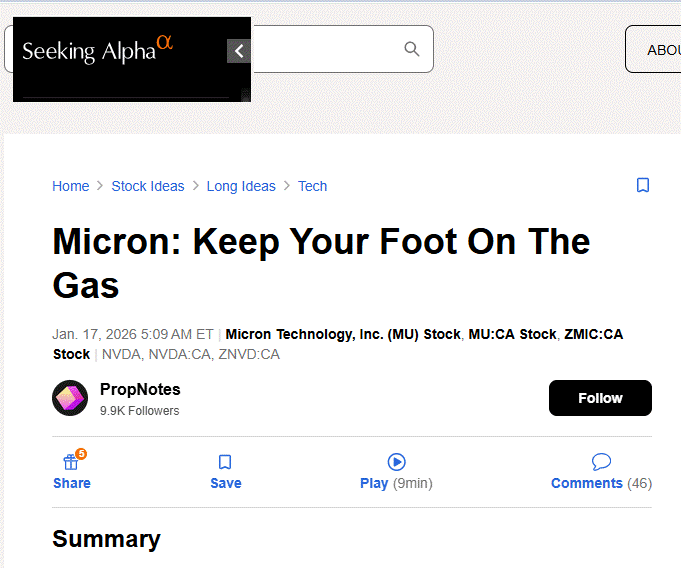
Task: Collapse the Seeking Alpha sidebar arrow
Action: tap(239, 51)
